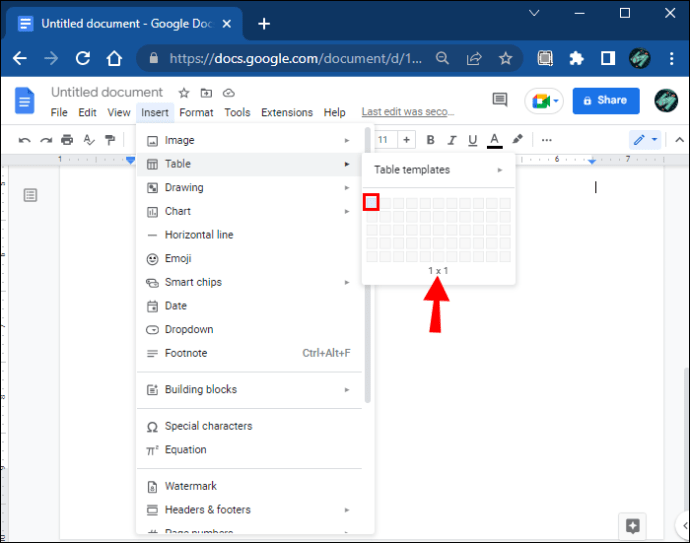Select the 1 x 1 table grid cell
The height and width of the screenshot is (543, 690).
point(371,202)
